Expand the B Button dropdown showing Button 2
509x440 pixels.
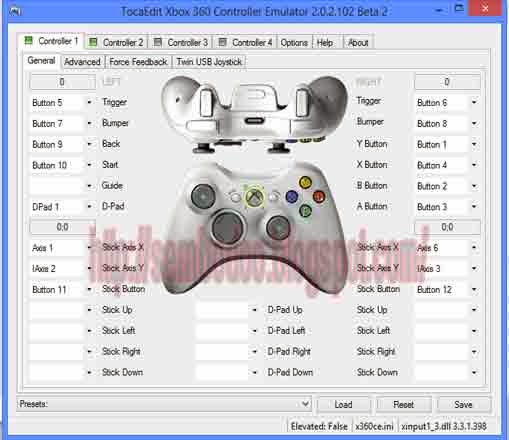pos(474,186)
